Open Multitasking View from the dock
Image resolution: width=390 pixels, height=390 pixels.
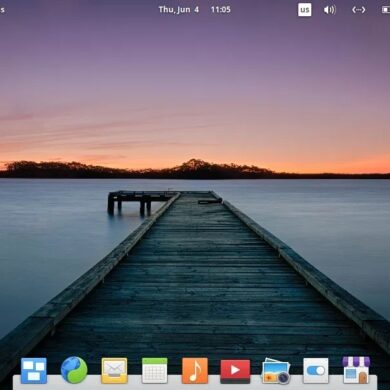click(34, 370)
